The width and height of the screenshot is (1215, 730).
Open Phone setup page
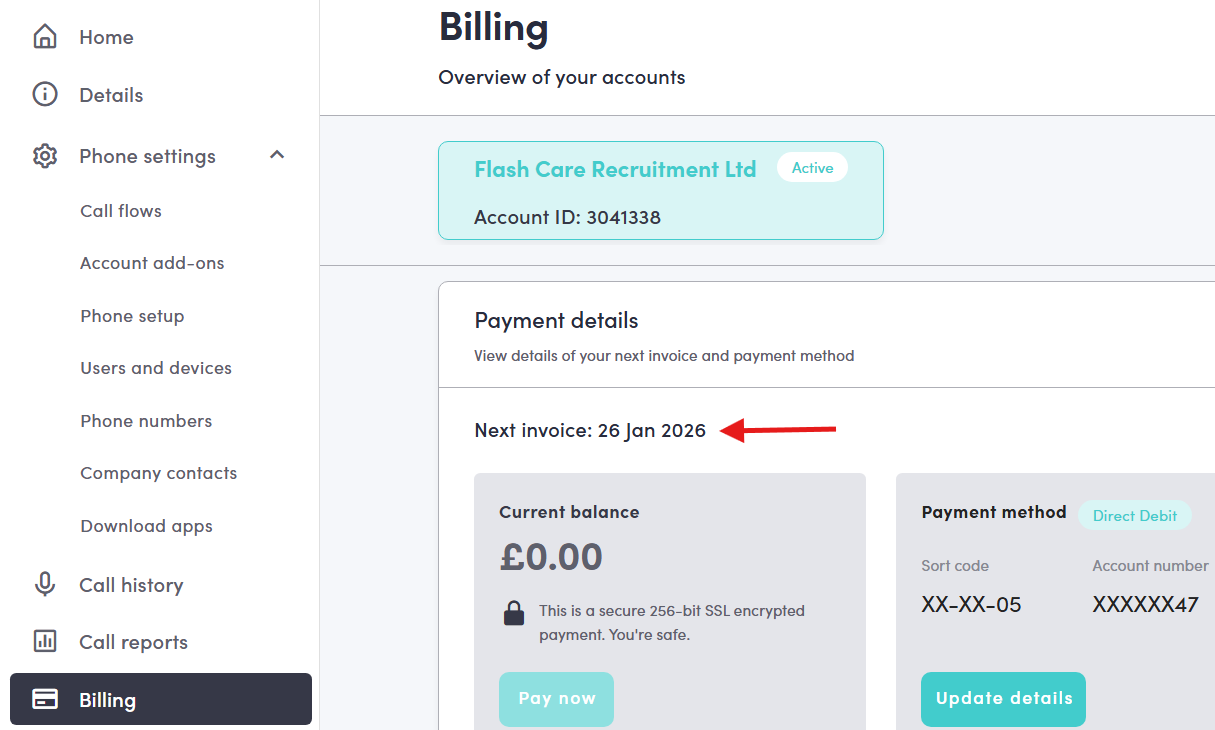(132, 316)
